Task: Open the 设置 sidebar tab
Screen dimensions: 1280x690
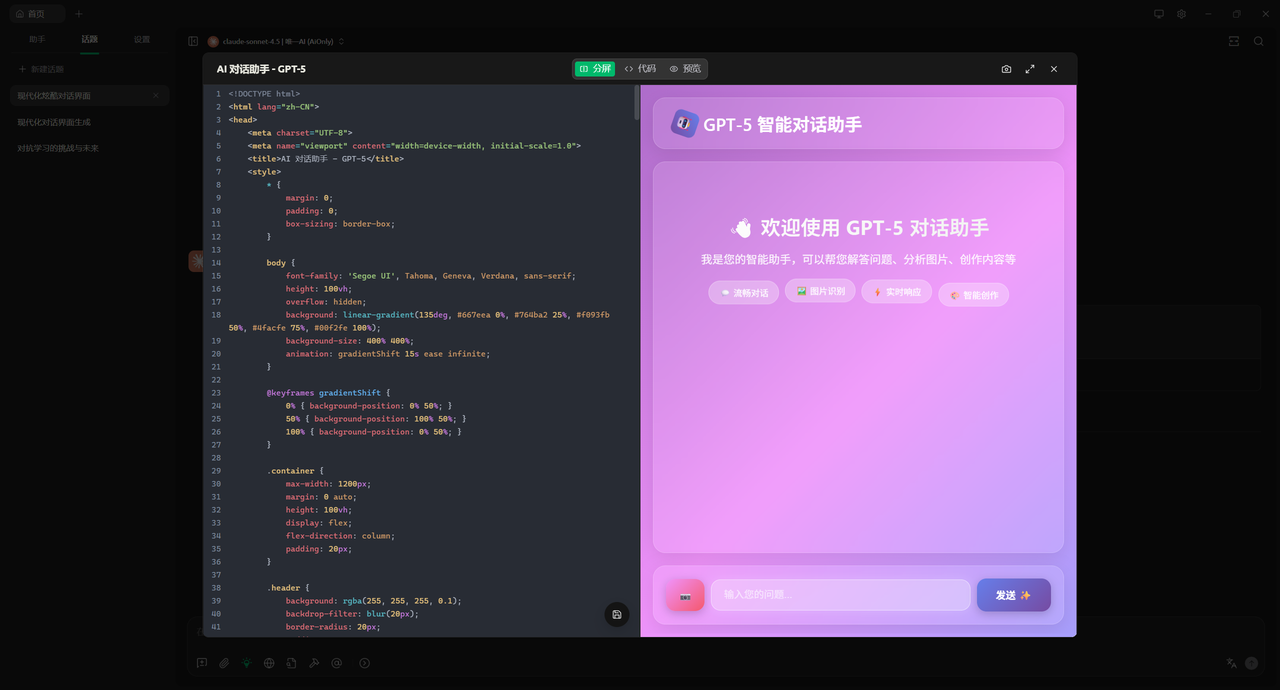Action: [x=142, y=39]
